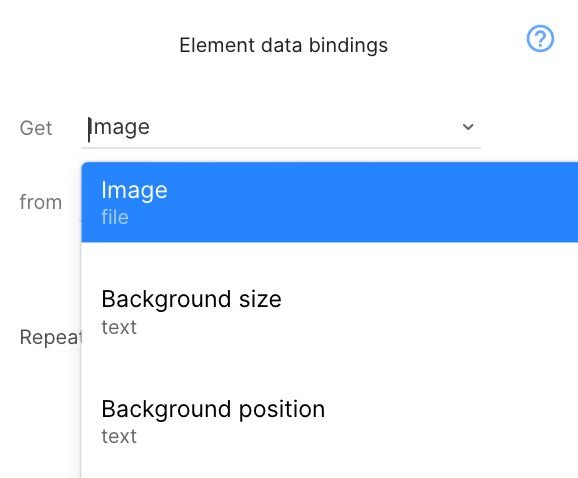Screen dimensions: 578x478
Task: Click the word 'Image' in the highlighted row
Action: [x=134, y=191]
